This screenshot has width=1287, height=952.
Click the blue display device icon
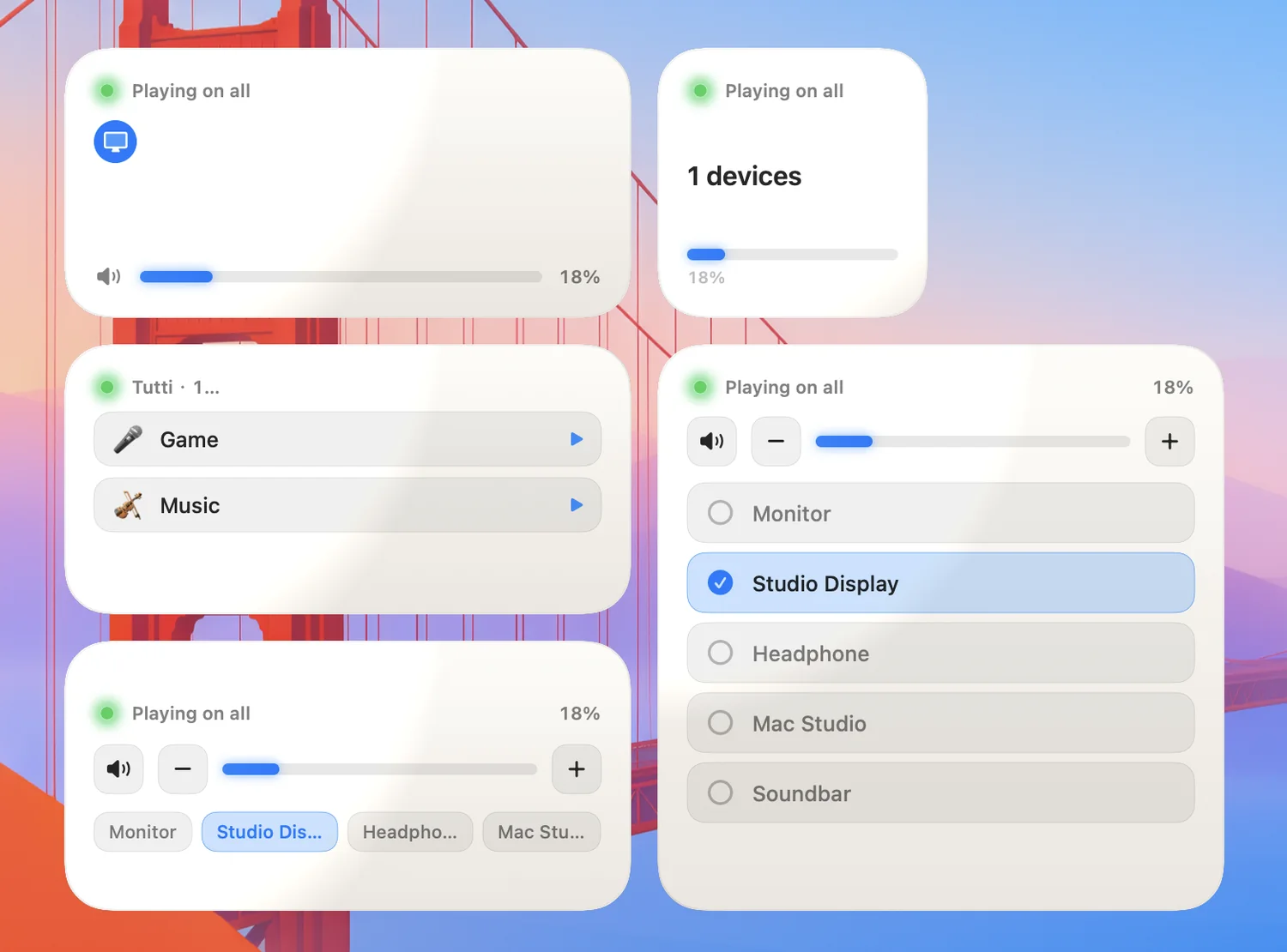115,142
